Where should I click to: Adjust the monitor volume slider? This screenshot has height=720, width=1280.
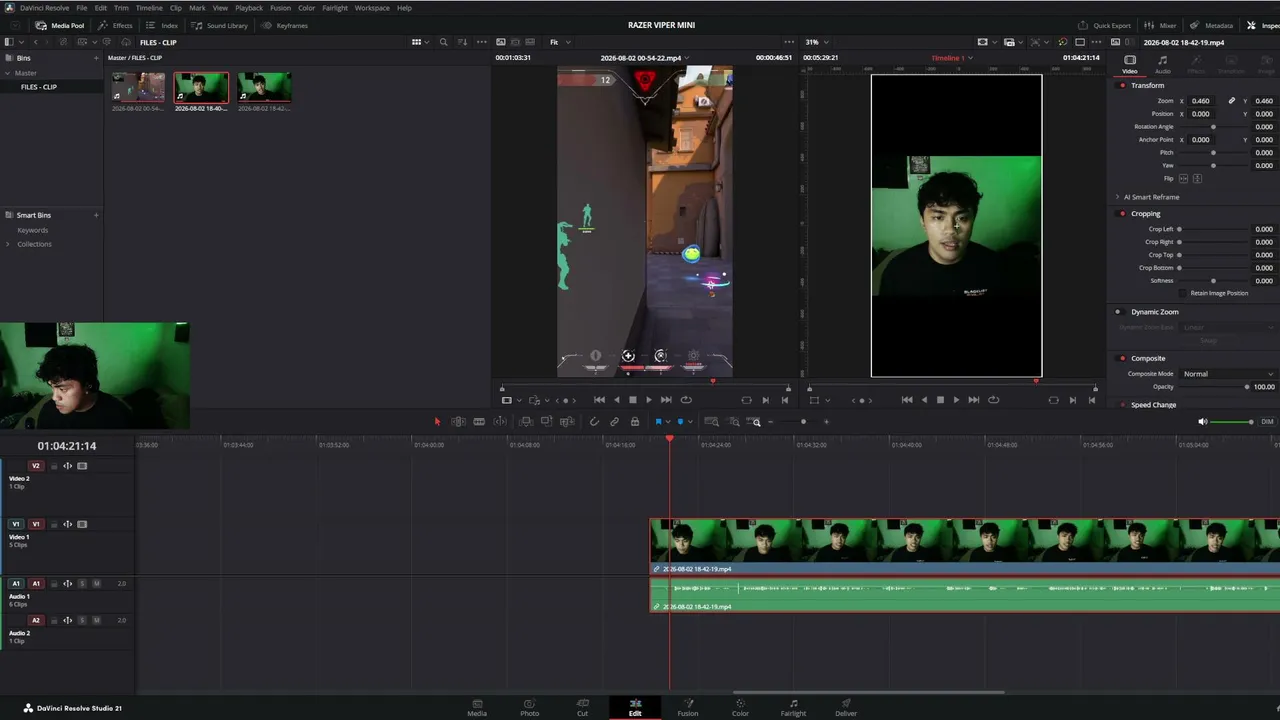point(1233,422)
